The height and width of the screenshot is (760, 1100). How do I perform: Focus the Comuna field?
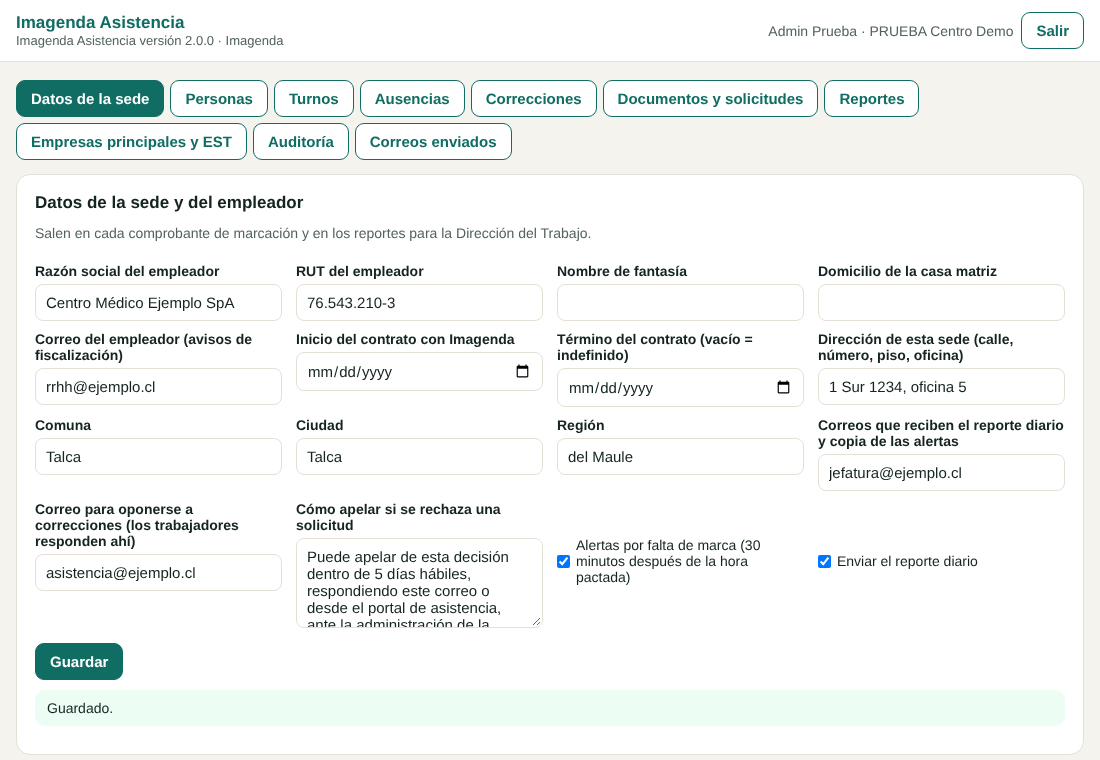point(159,457)
